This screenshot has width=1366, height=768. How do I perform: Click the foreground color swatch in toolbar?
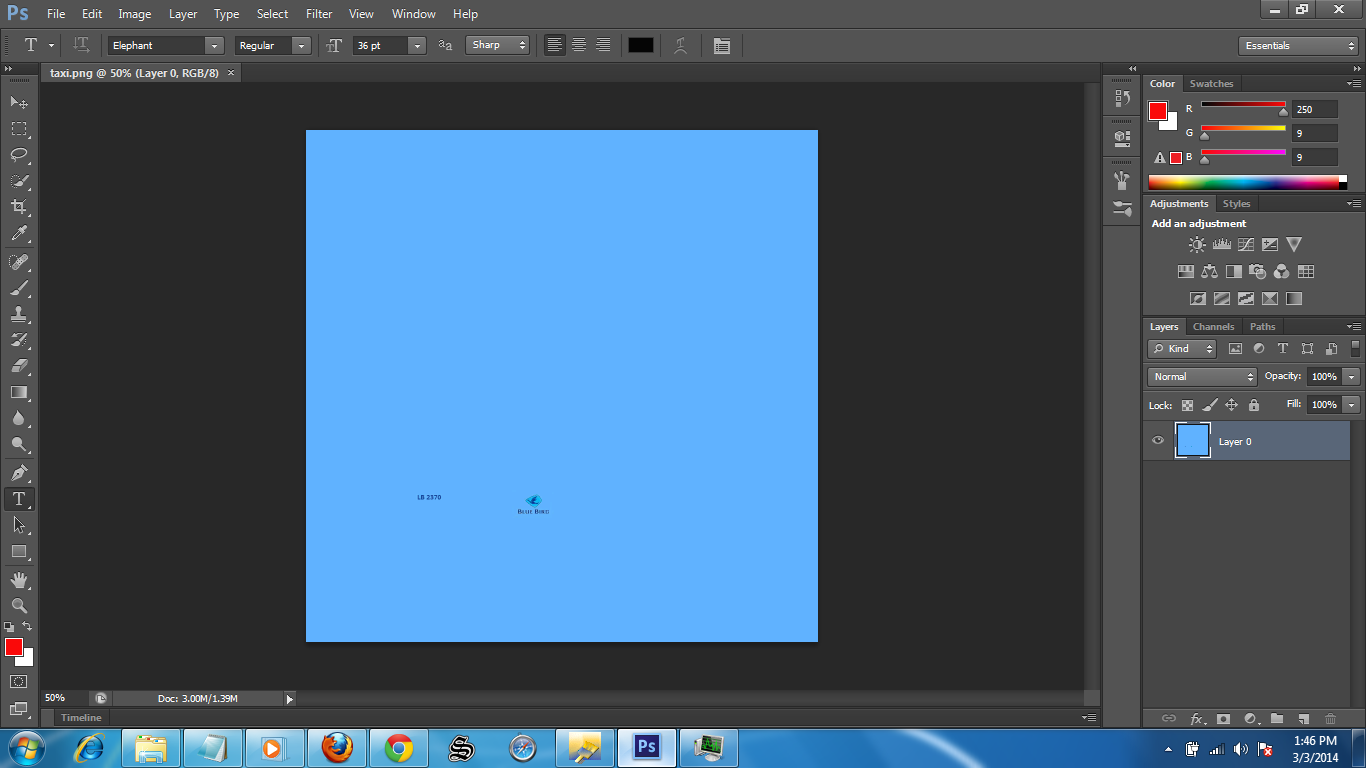(x=14, y=647)
